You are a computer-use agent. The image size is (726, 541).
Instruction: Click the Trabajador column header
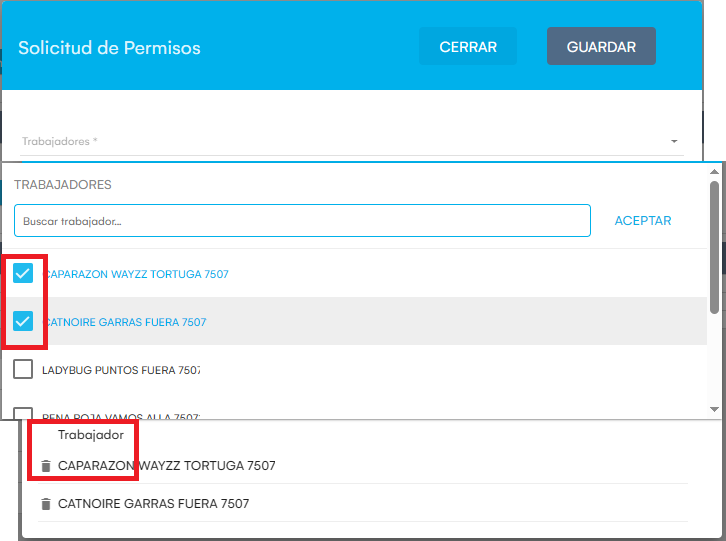90,435
